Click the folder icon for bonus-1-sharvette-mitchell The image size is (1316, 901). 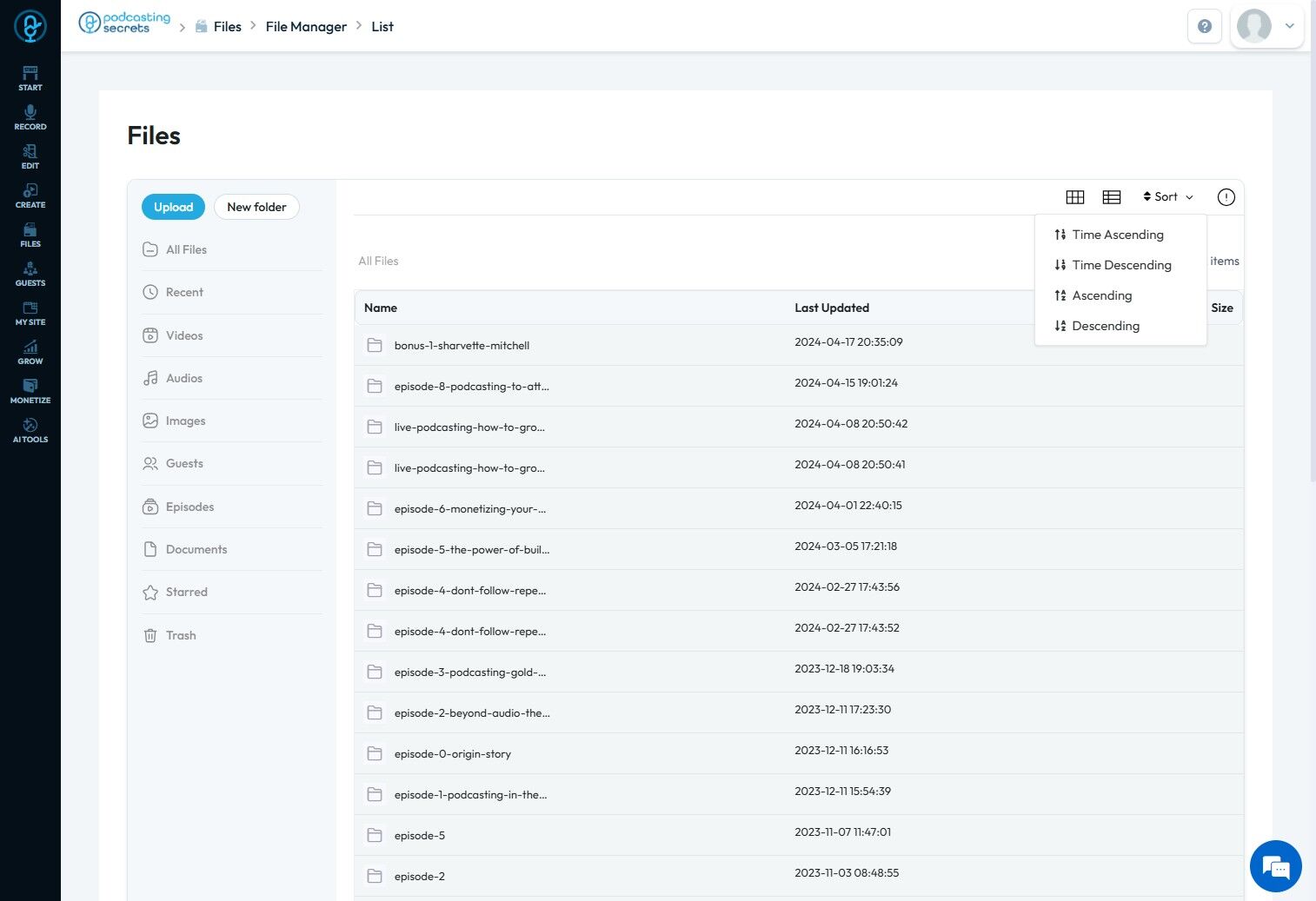375,345
